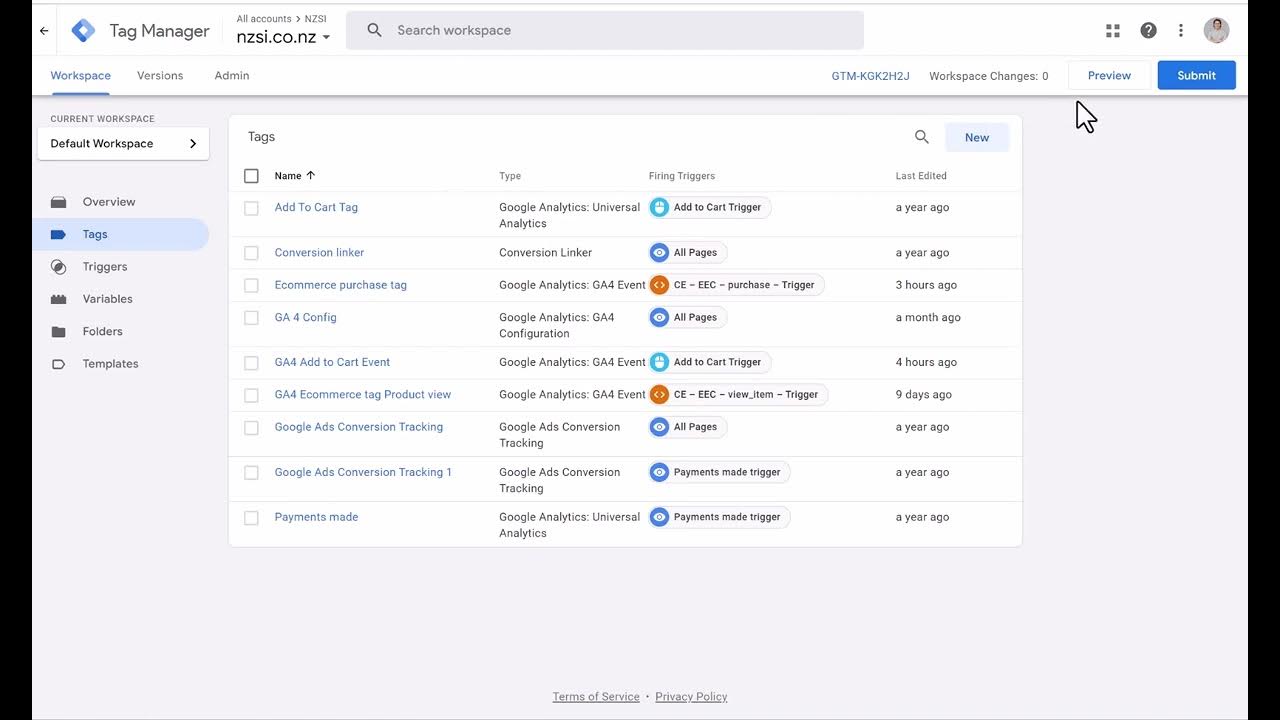Click the user profile avatar
Image resolution: width=1280 pixels, height=720 pixels.
click(x=1216, y=31)
